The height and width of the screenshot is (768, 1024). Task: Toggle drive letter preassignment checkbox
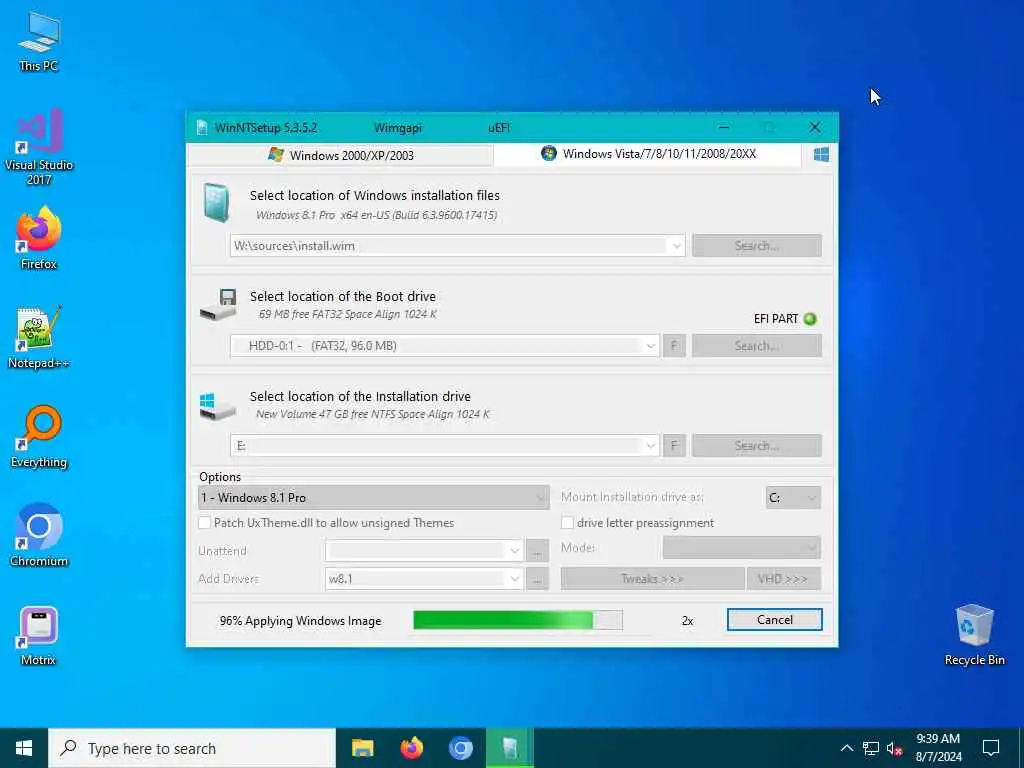pyautogui.click(x=568, y=522)
